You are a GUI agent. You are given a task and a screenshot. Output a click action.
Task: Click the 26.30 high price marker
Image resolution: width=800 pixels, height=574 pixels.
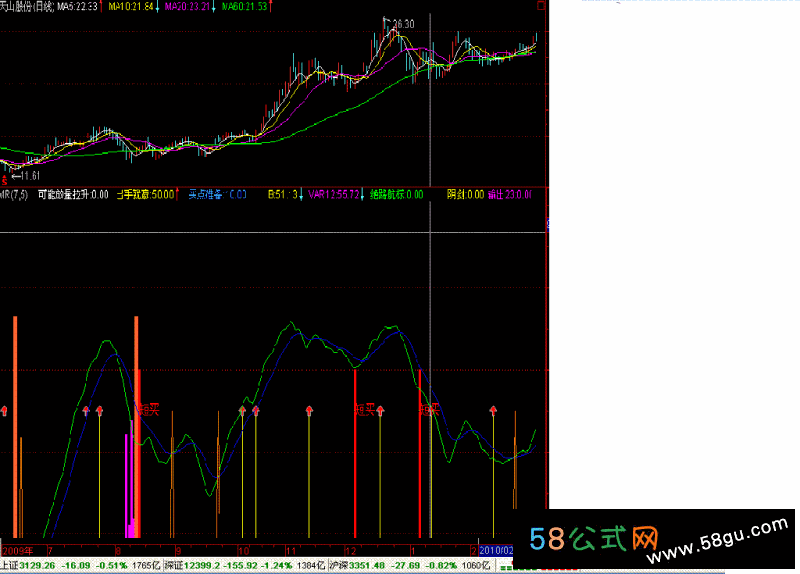point(404,24)
